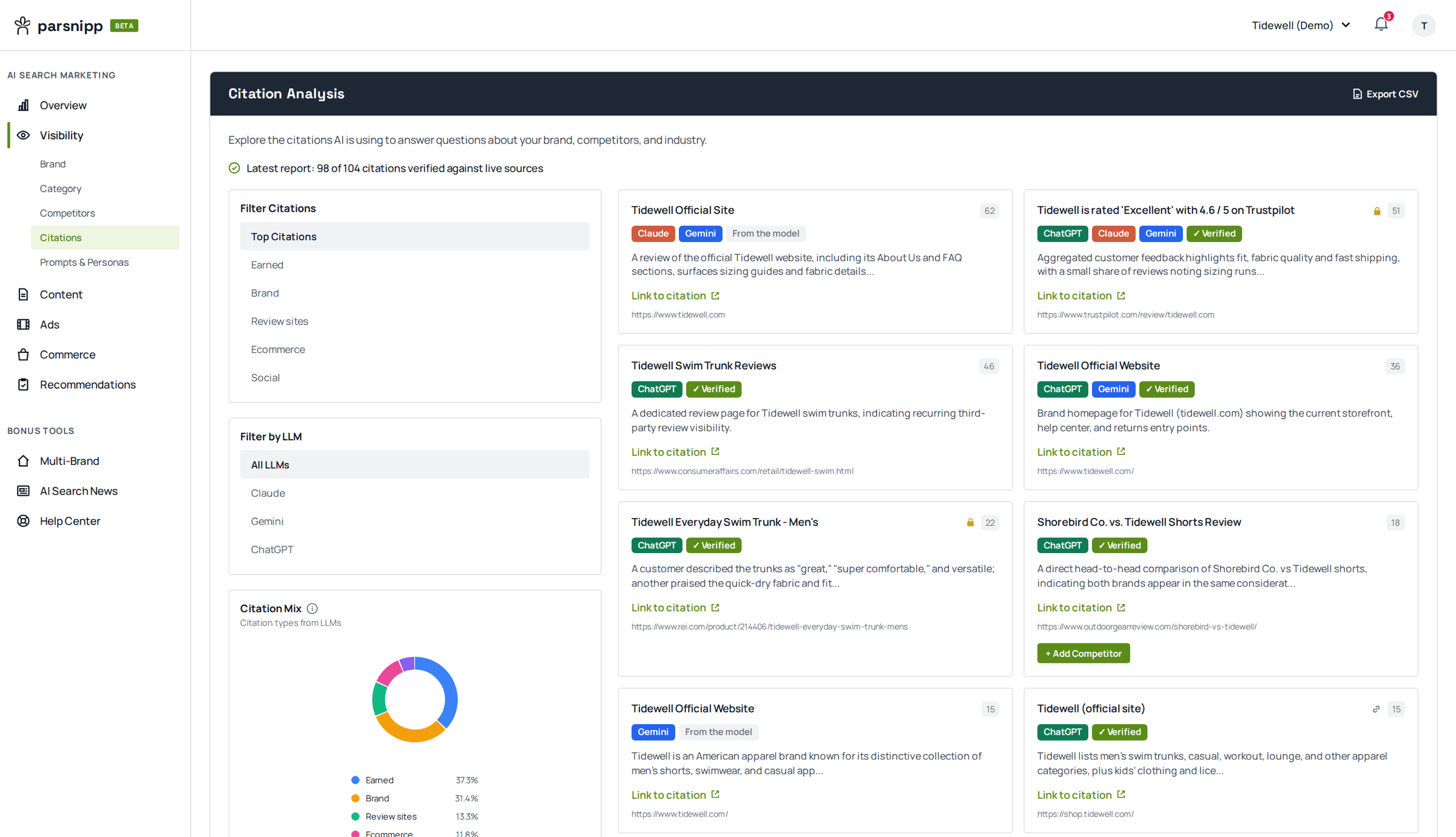This screenshot has width=1456, height=837.
Task: Select the Top Citations filter
Action: coord(414,237)
